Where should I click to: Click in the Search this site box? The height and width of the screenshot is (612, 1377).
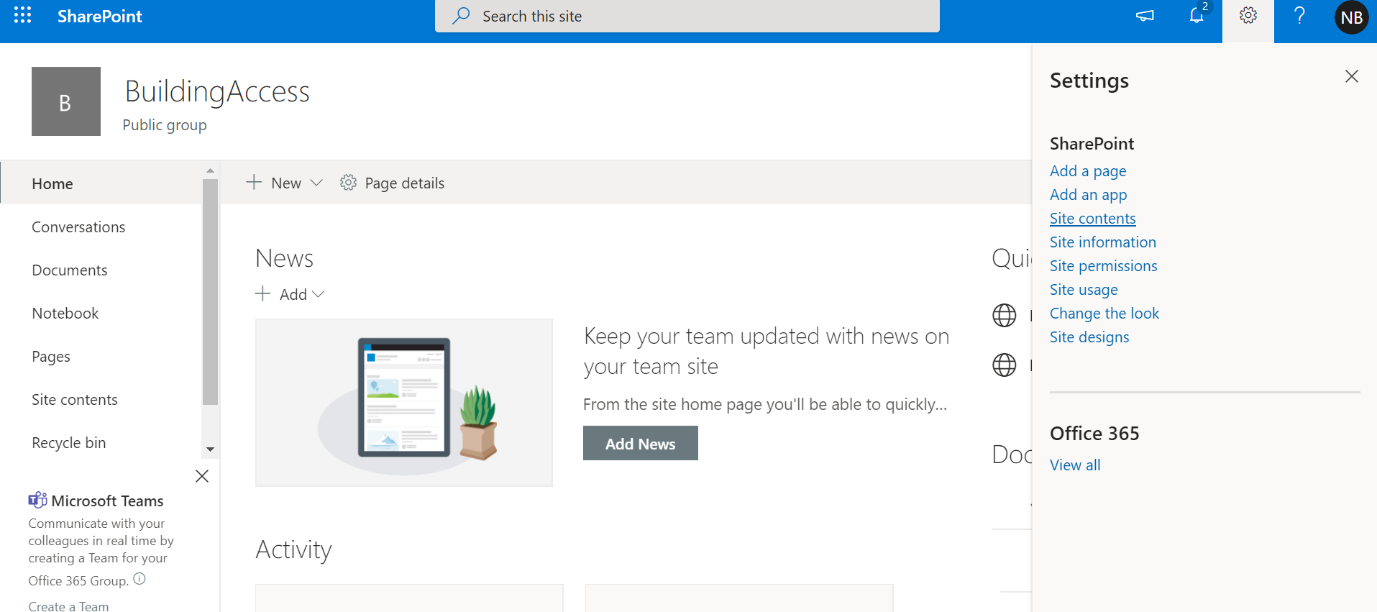tap(687, 16)
